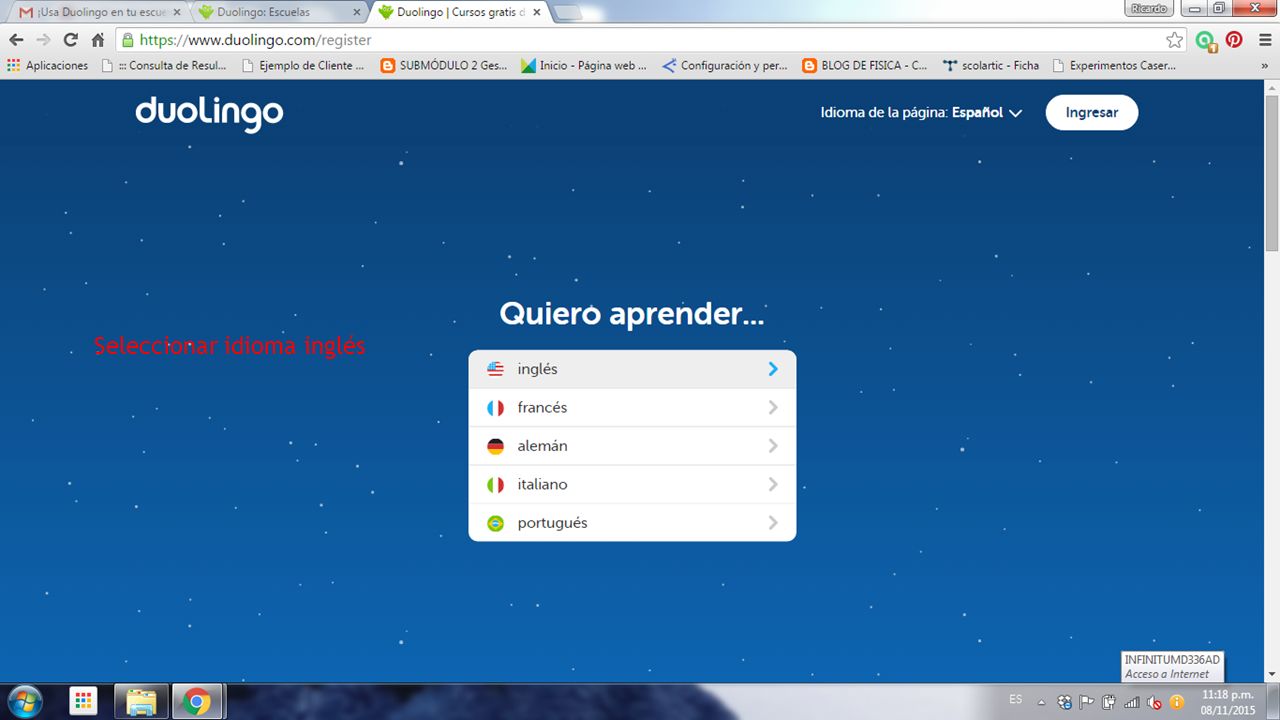Select the inglés language option
The image size is (1280, 720).
pos(632,369)
